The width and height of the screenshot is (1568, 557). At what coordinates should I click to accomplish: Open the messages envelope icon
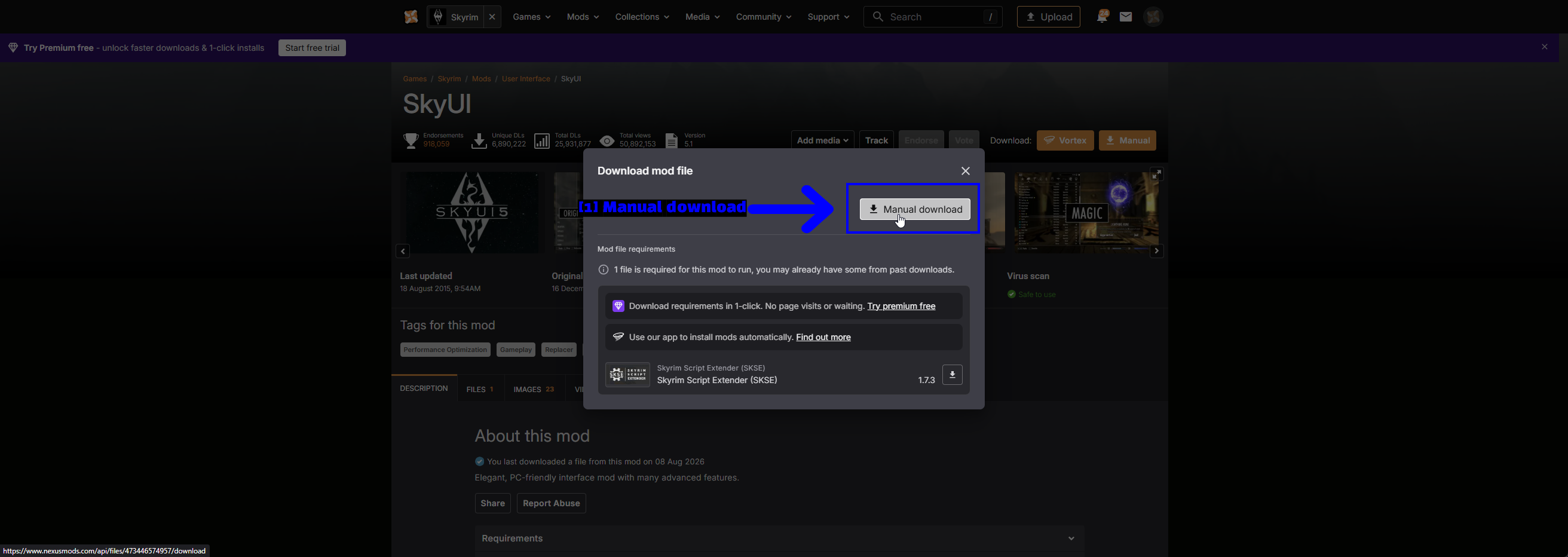[1125, 17]
